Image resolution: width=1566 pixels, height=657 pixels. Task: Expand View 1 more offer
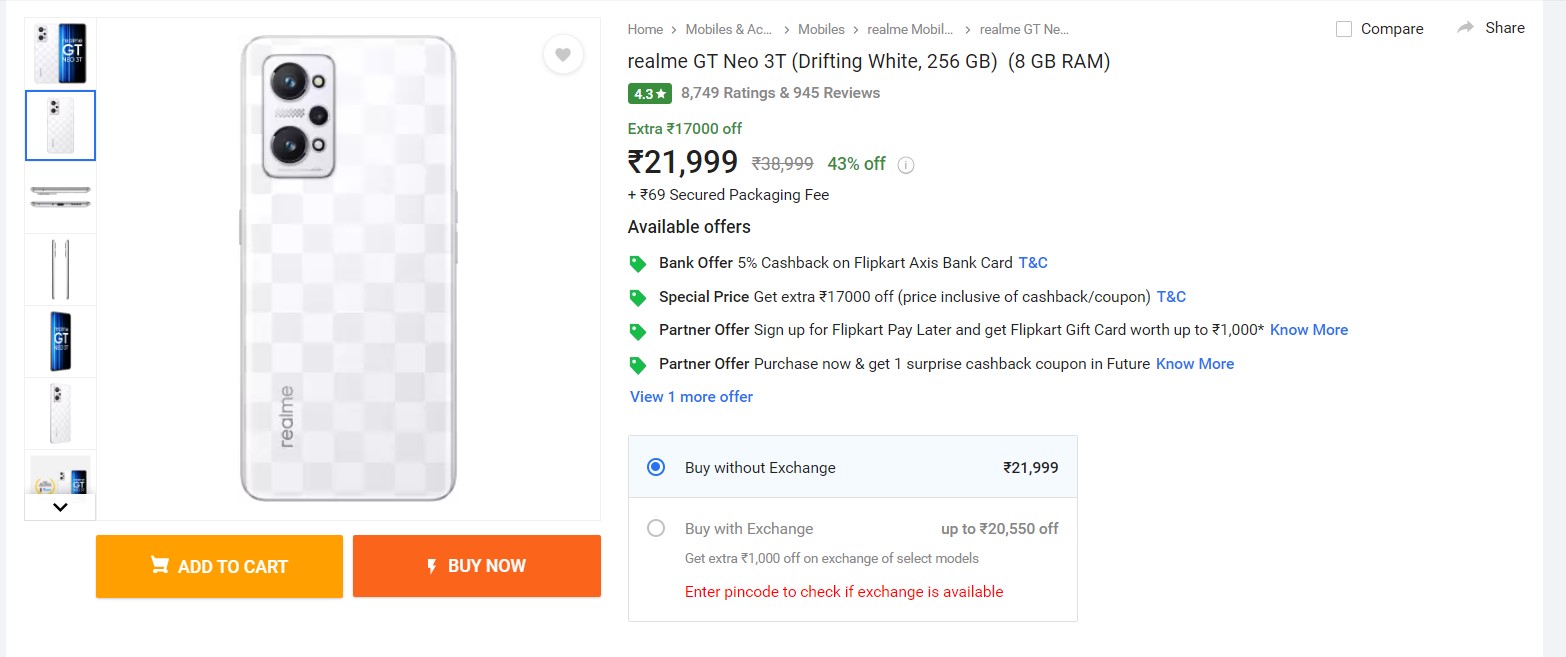pos(691,397)
